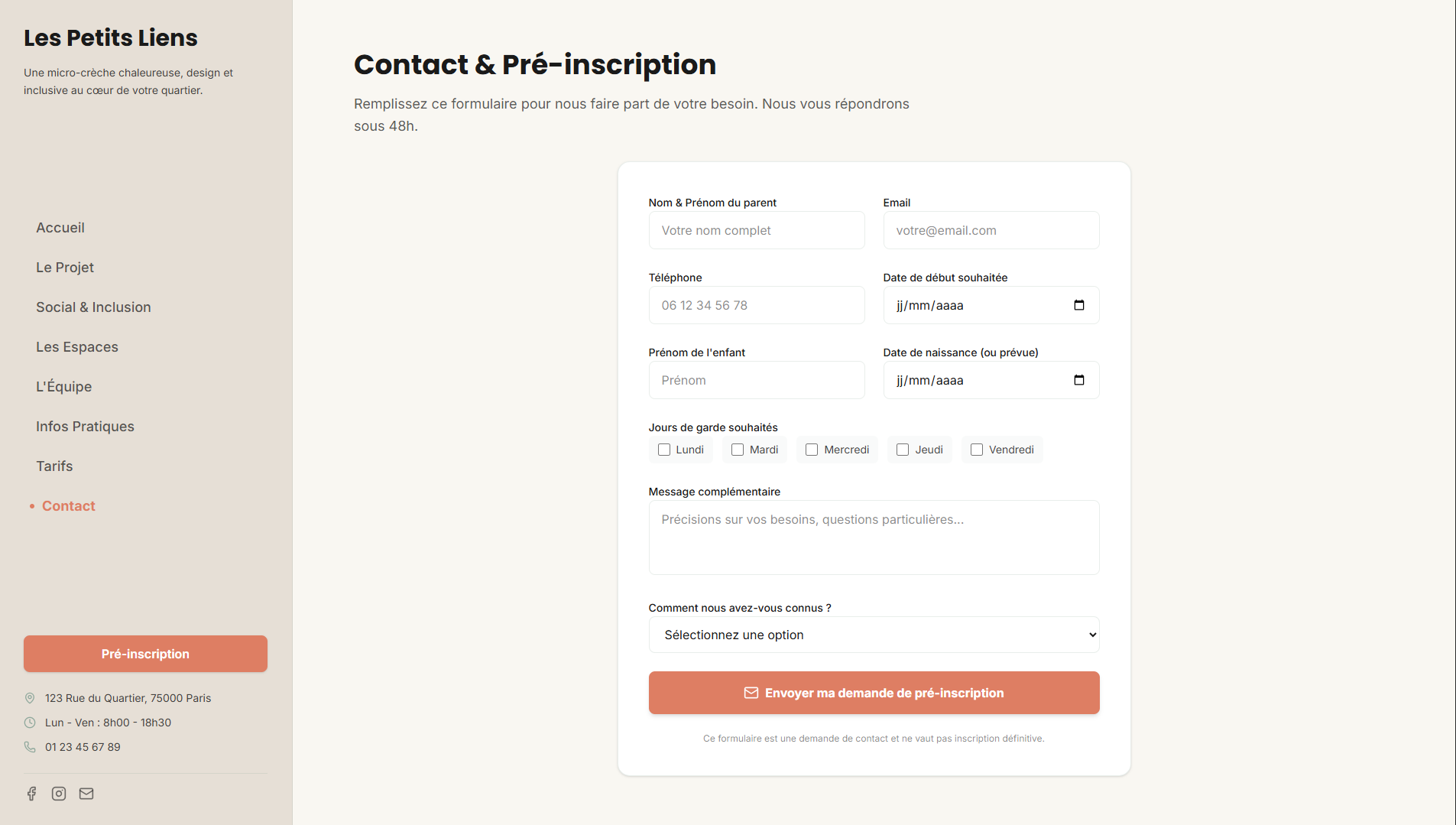Open the Instagram icon link
The height and width of the screenshot is (825, 1456).
click(59, 794)
